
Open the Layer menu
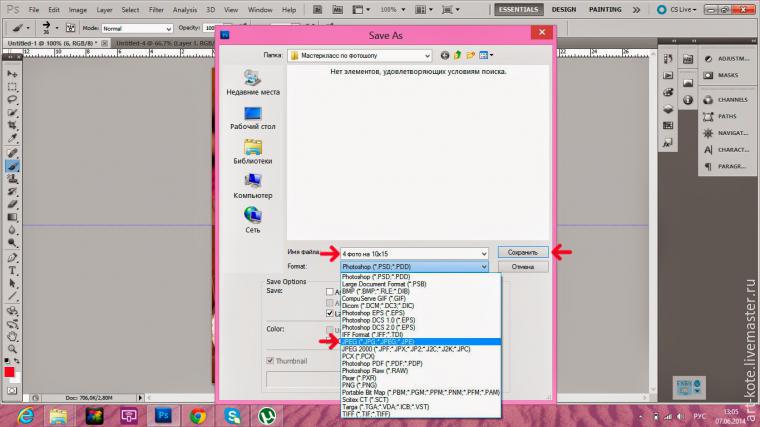pyautogui.click(x=104, y=10)
